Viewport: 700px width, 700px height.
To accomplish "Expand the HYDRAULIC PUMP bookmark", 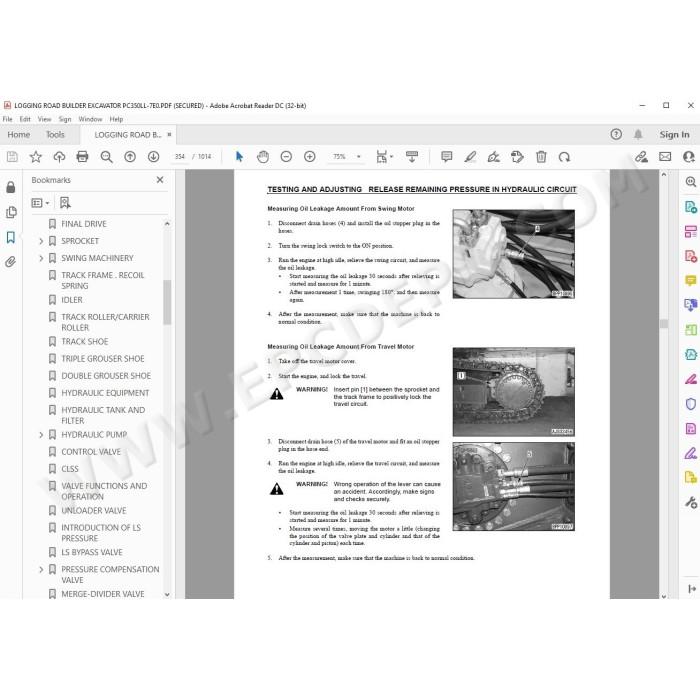I will coord(41,434).
